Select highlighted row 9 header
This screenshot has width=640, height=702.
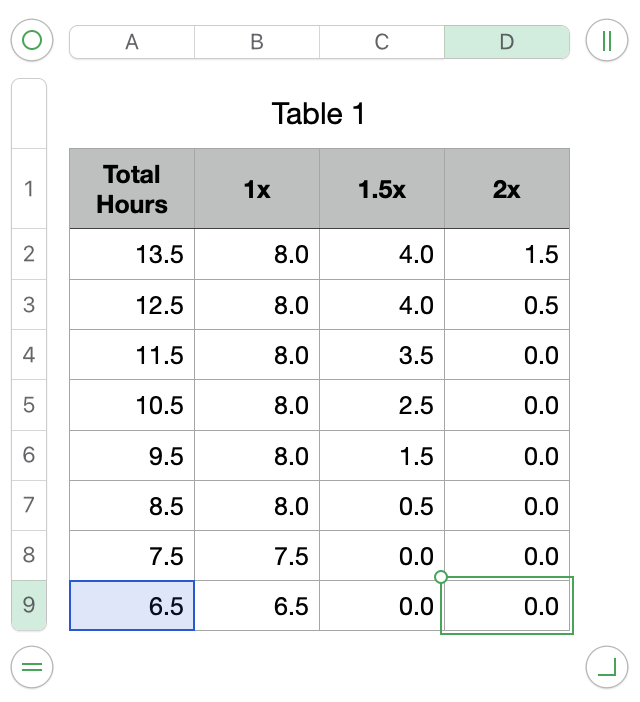coord(29,605)
